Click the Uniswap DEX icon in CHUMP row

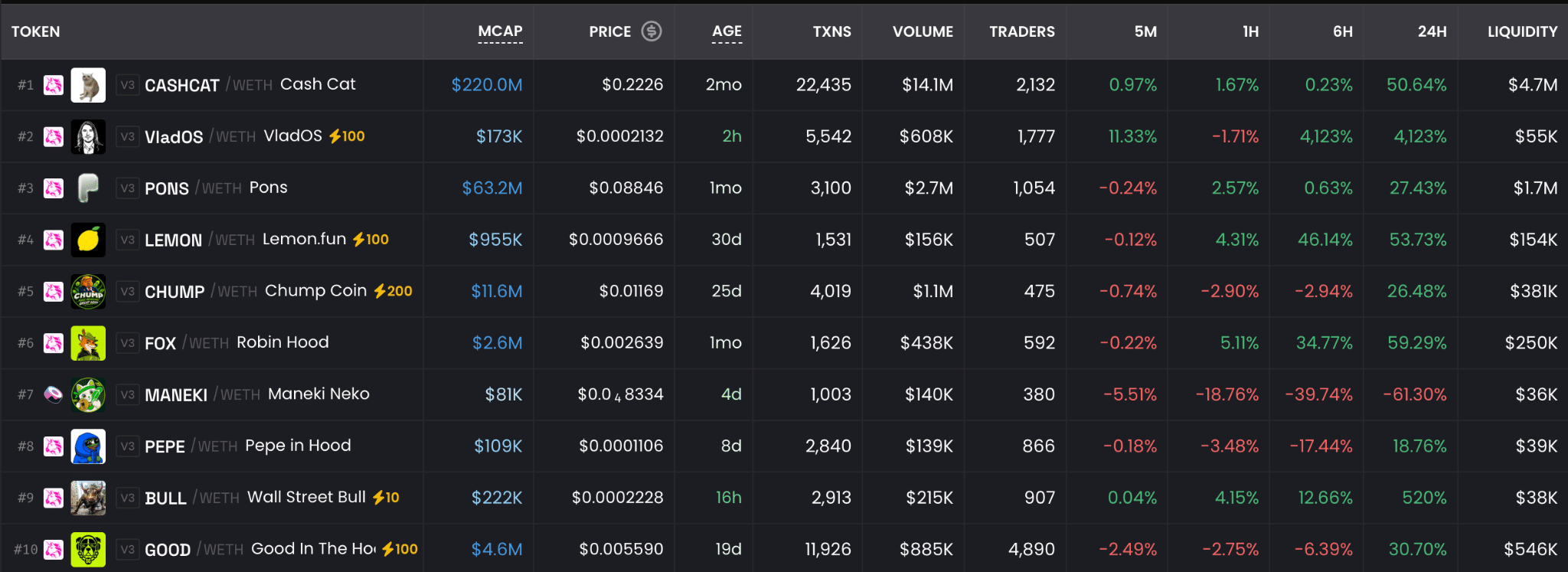(x=53, y=291)
